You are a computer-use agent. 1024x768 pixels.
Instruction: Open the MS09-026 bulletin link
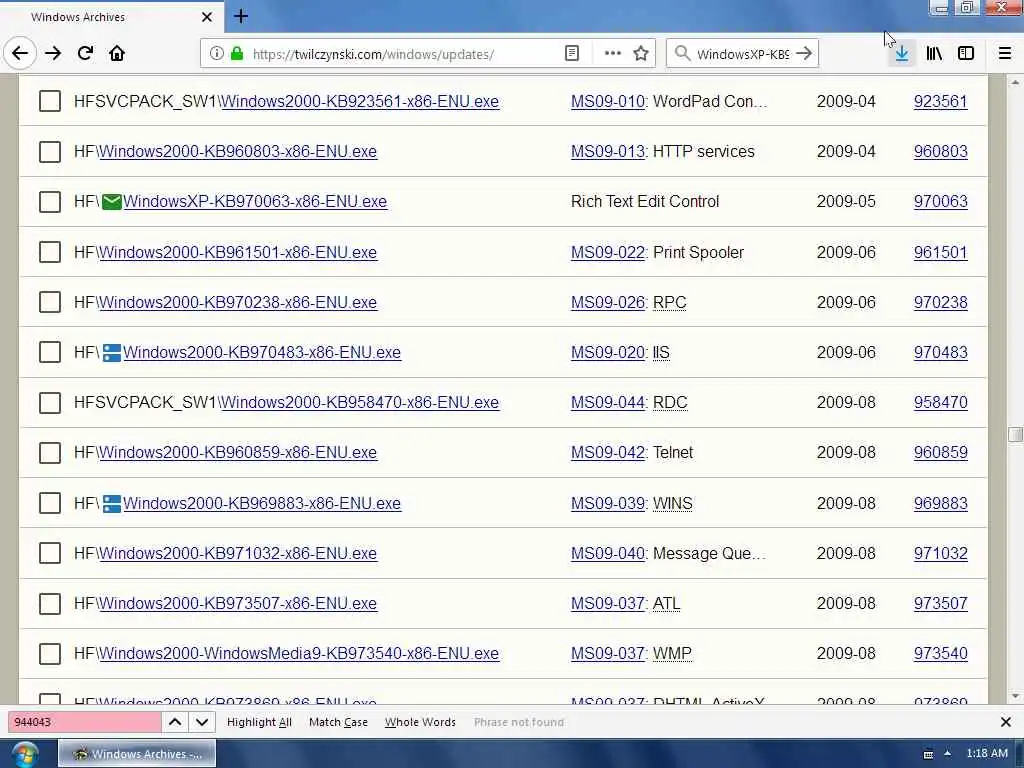pyautogui.click(x=607, y=302)
